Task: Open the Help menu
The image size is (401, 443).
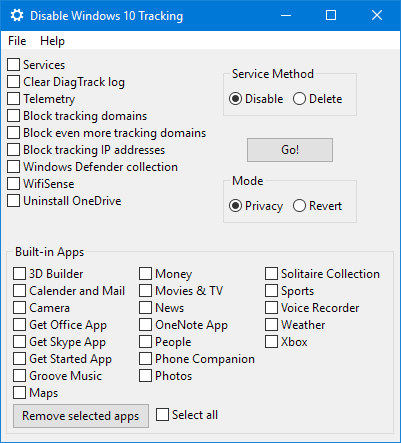Action: pyautogui.click(x=52, y=41)
